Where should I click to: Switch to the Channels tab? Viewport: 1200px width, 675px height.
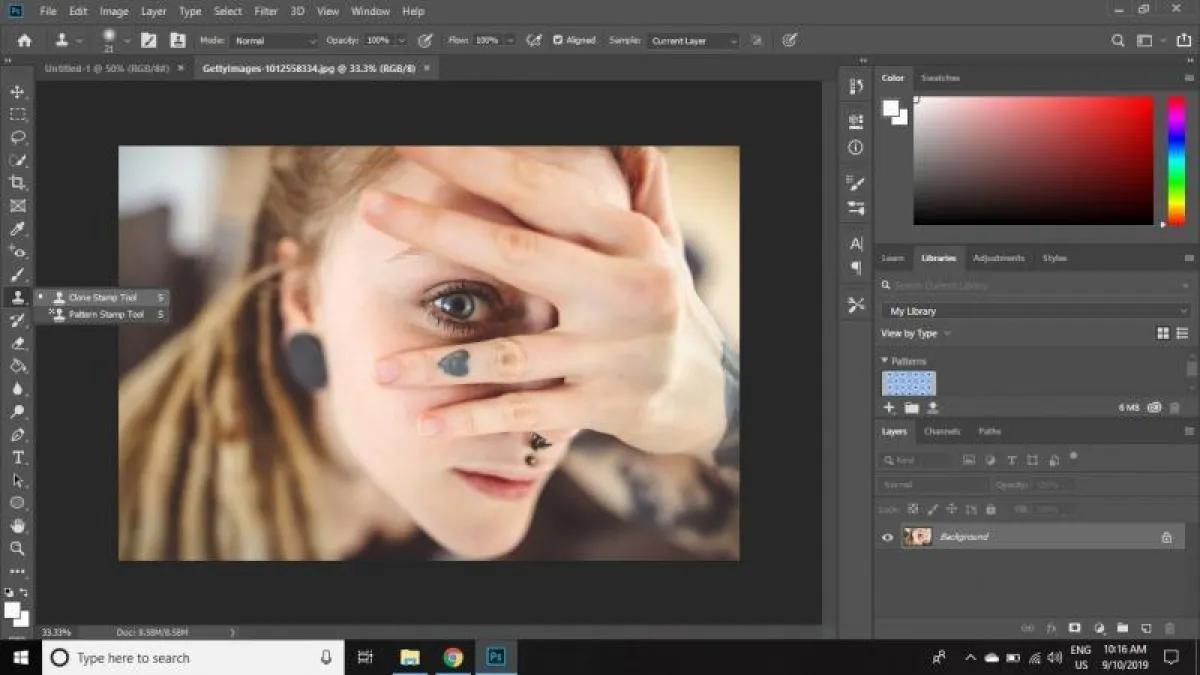(x=941, y=431)
